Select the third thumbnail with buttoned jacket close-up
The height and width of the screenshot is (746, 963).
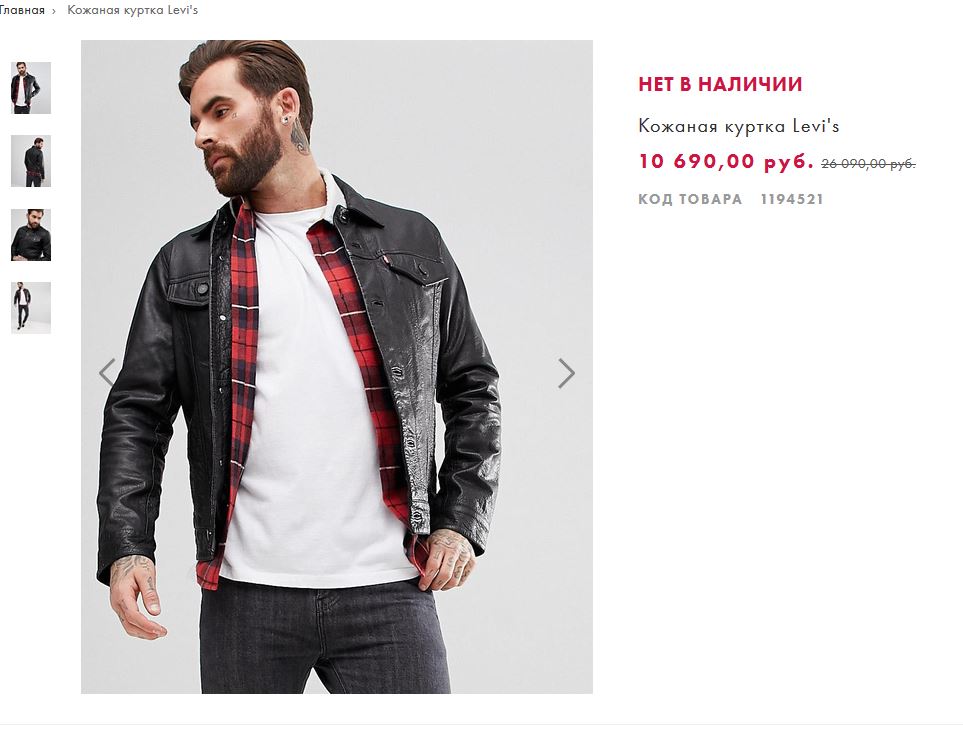tap(31, 235)
